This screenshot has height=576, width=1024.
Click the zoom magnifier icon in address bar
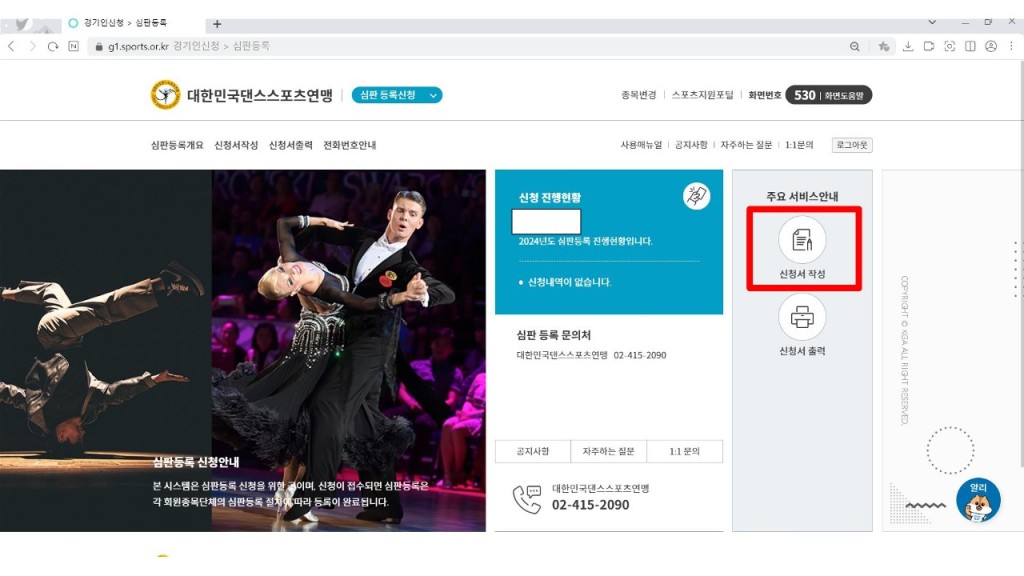[x=855, y=46]
